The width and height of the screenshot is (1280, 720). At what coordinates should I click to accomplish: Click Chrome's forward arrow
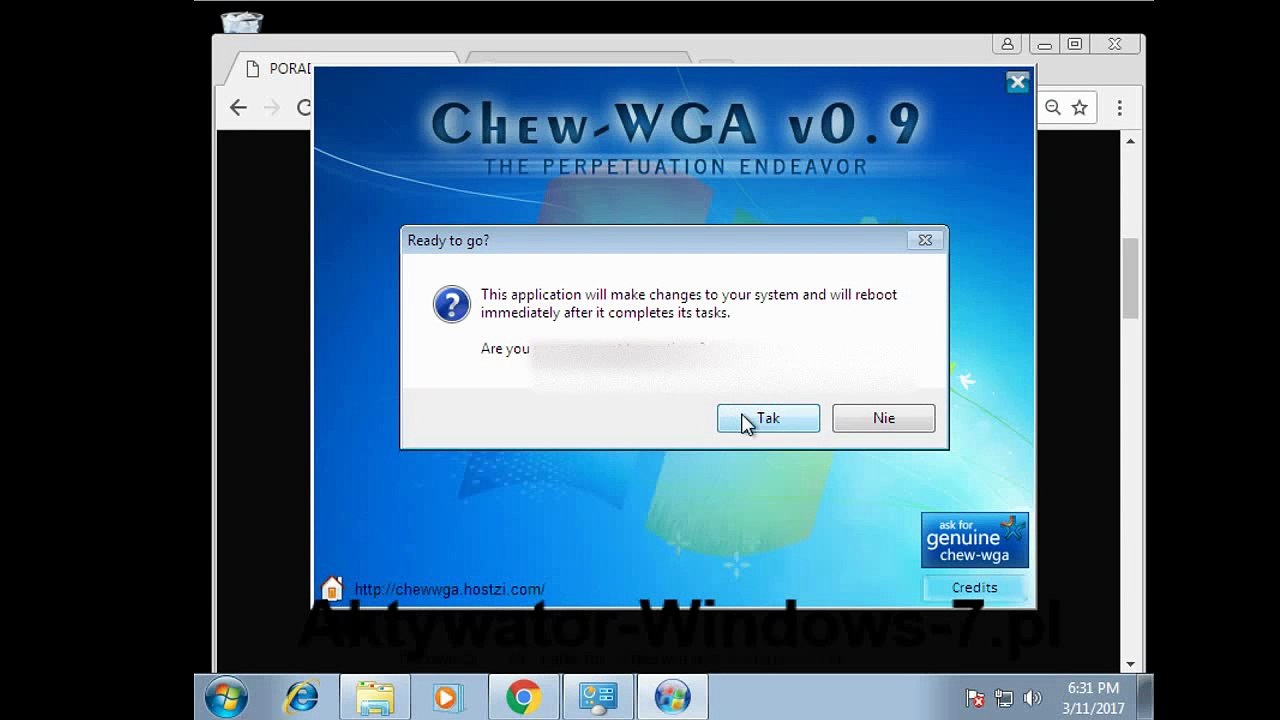271,108
